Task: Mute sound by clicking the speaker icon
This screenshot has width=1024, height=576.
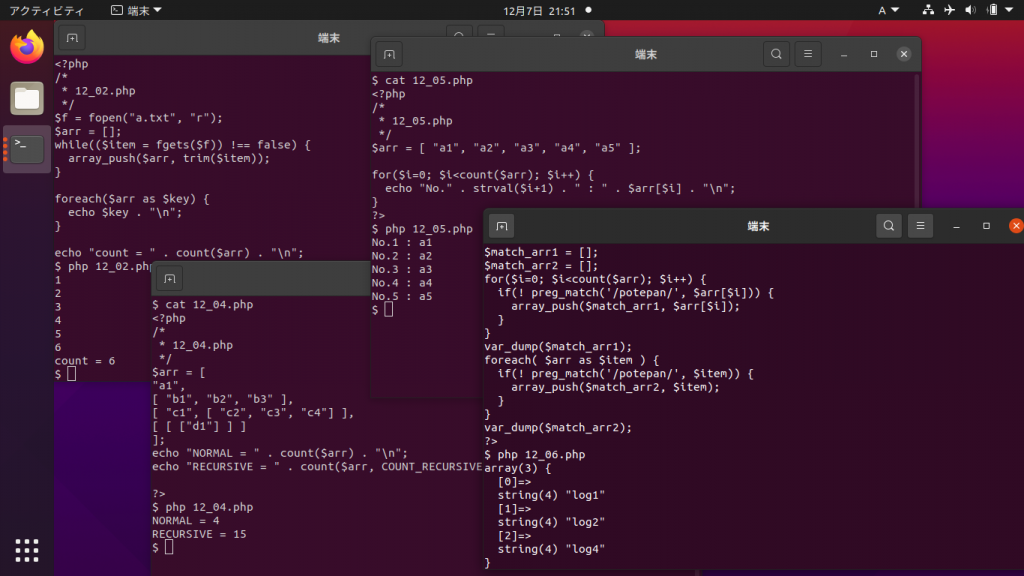Action: point(968,11)
